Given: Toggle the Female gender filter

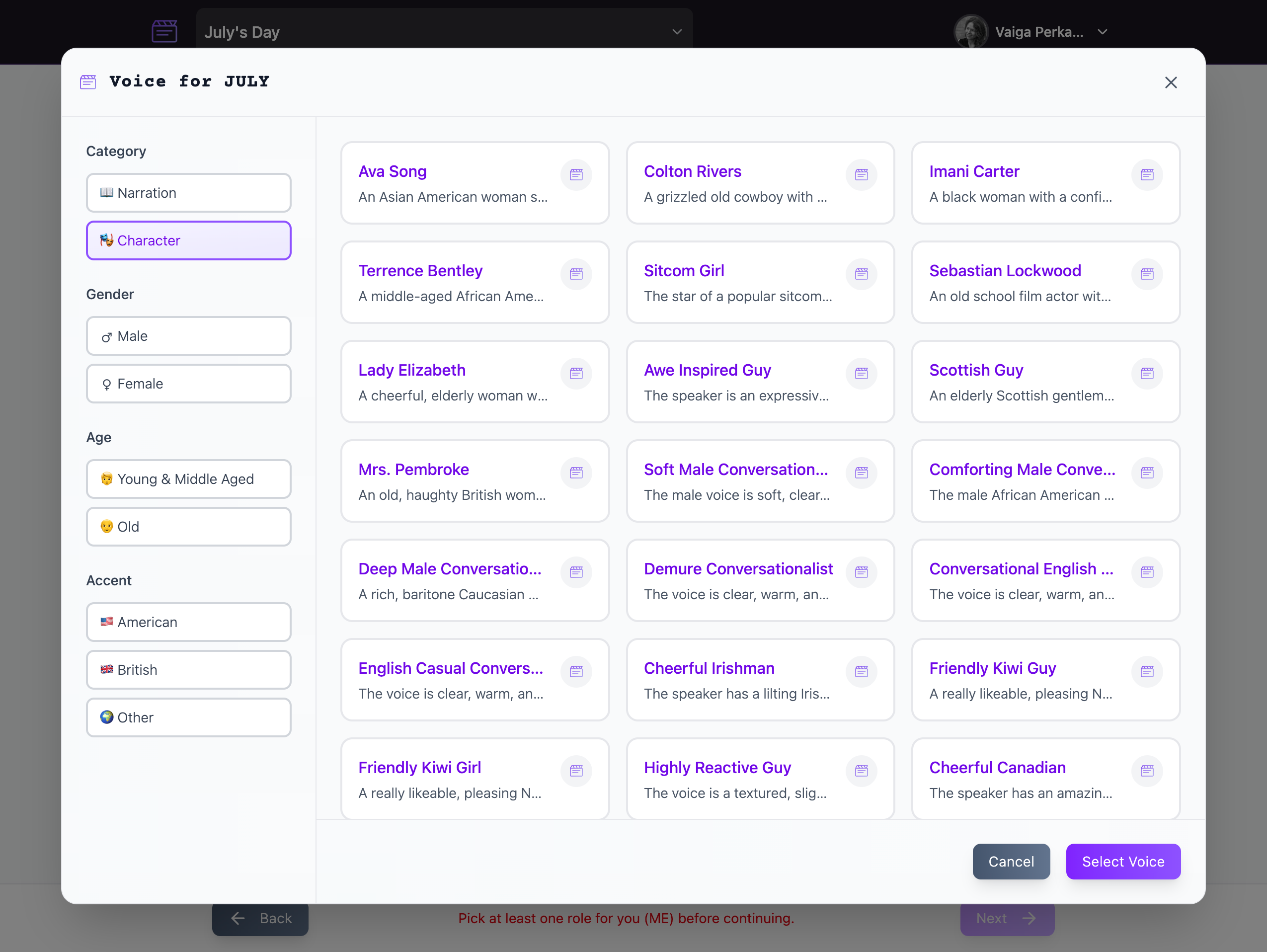Looking at the screenshot, I should tap(188, 384).
